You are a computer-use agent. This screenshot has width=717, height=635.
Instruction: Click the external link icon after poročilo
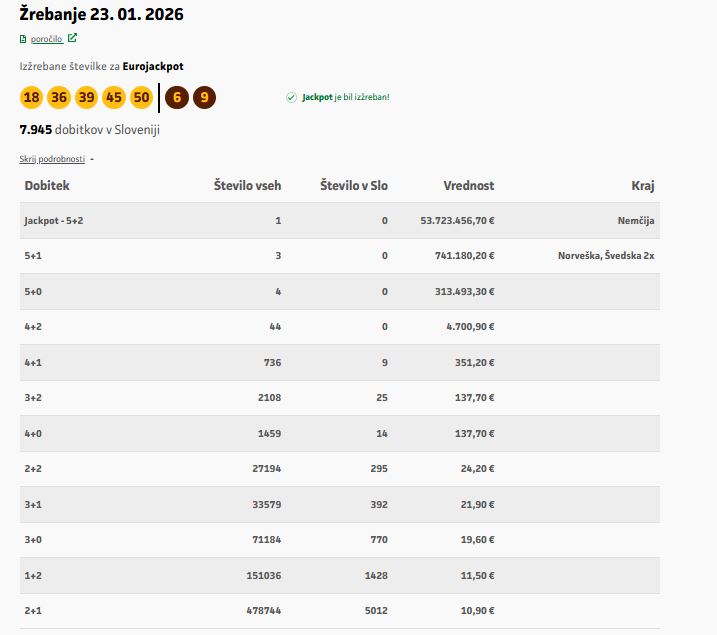point(72,39)
